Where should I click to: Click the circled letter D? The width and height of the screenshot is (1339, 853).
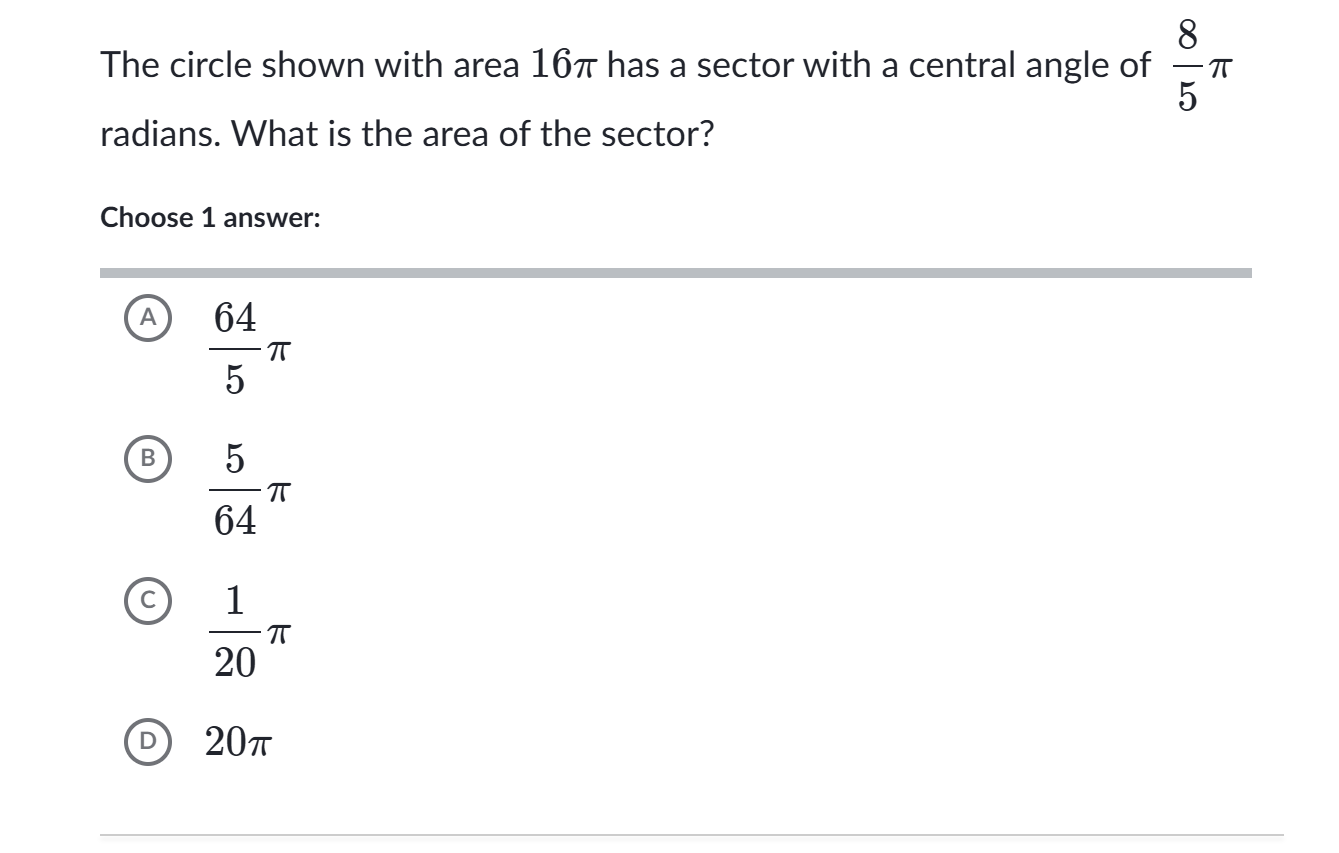point(148,742)
